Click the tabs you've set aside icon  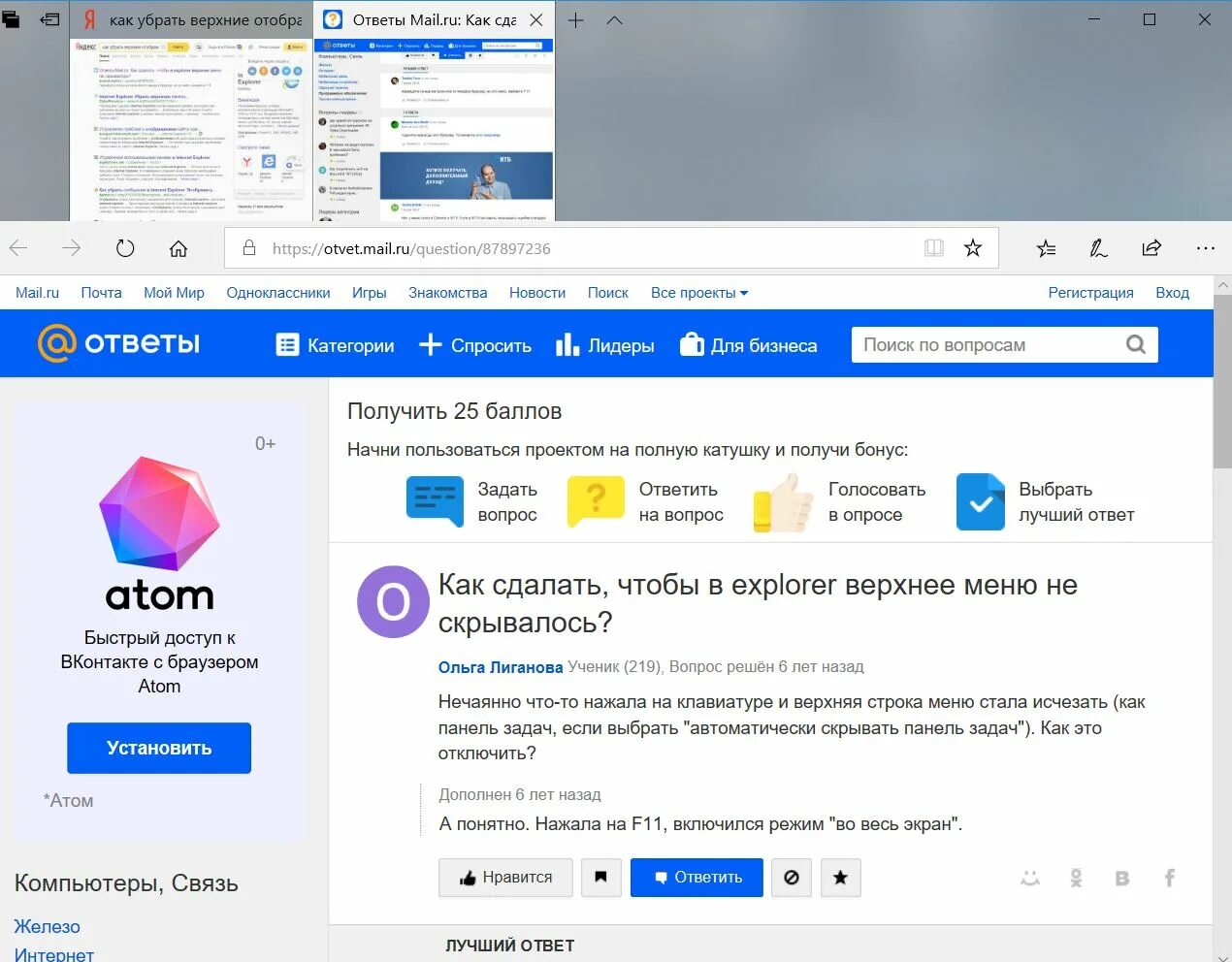click(x=12, y=19)
